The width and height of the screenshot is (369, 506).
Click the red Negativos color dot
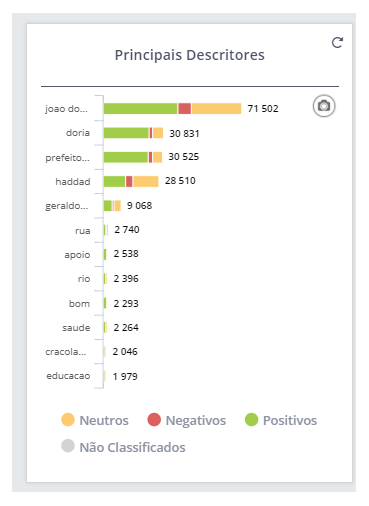[x=154, y=420]
